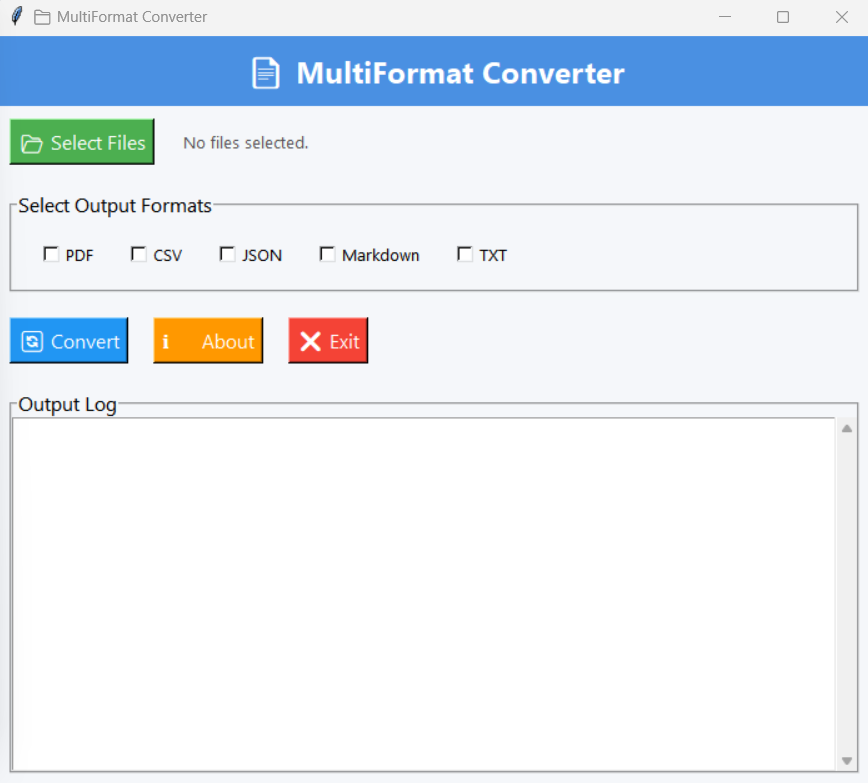Open the file picker with Select Files
Image resolution: width=868 pixels, height=783 pixels.
(82, 141)
